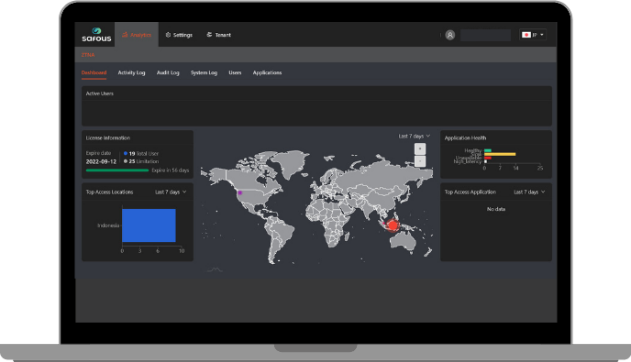The height and width of the screenshot is (362, 631).
Task: Click the No data message
Action: pos(496,209)
